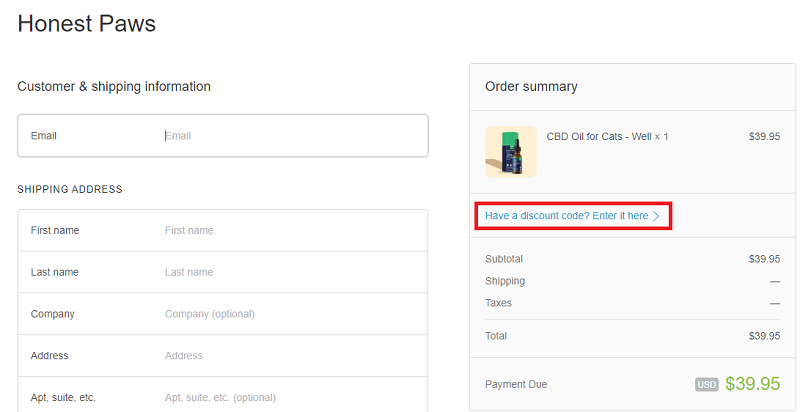Select the Last name text field
Screen dimensions: 800x412
(290, 272)
